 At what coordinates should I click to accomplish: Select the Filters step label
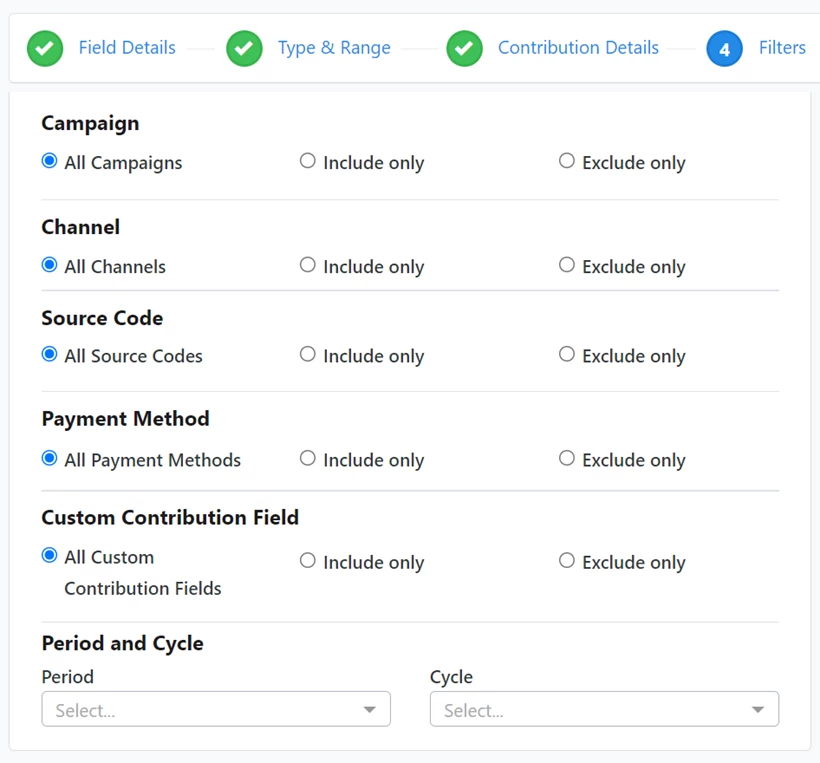click(782, 48)
